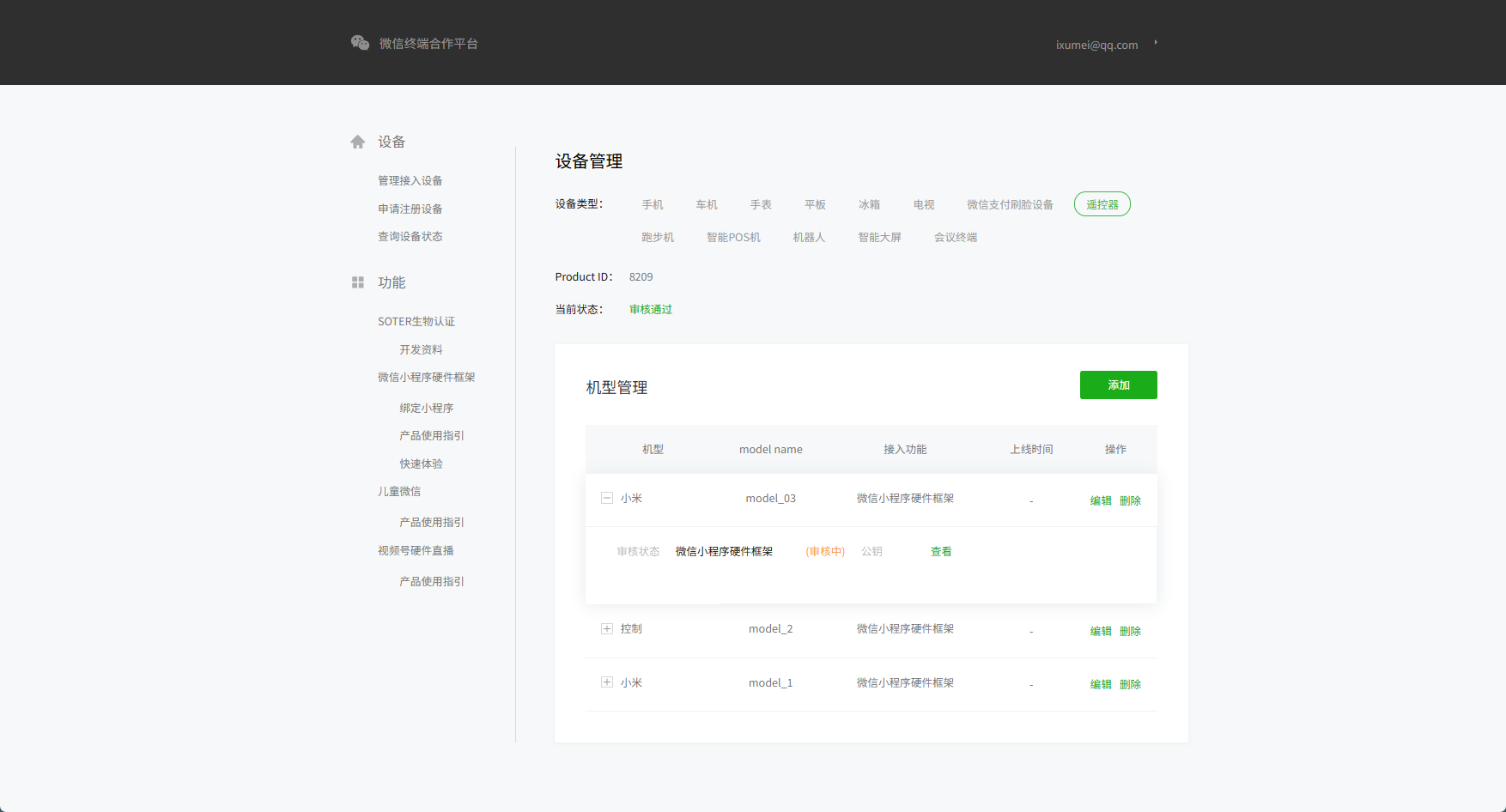Delete the model_1 row via 删除

pyautogui.click(x=1130, y=684)
